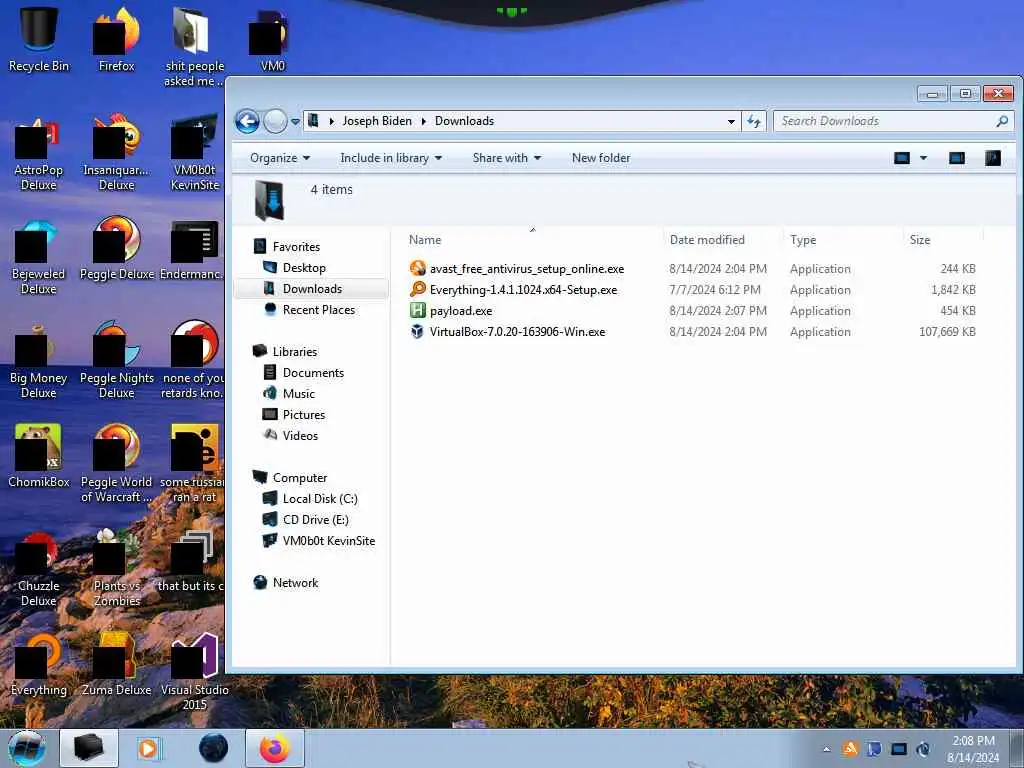Select the Visual Studio 2015 desktop icon
The width and height of the screenshot is (1024, 768).
195,673
